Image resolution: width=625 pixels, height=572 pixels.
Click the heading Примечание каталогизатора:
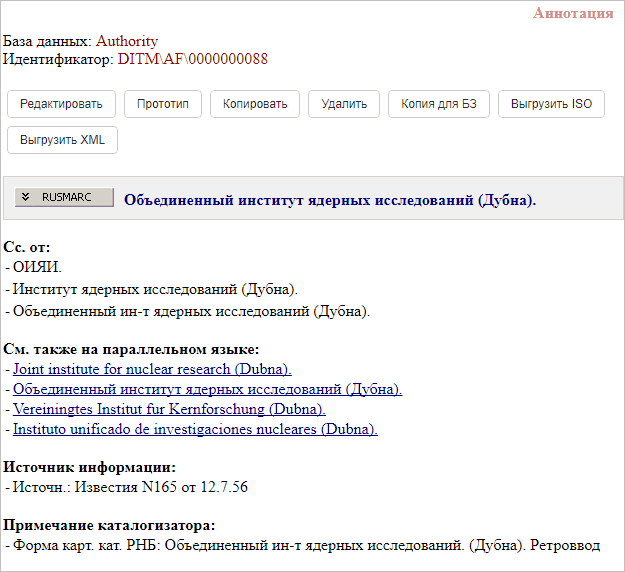pos(109,525)
